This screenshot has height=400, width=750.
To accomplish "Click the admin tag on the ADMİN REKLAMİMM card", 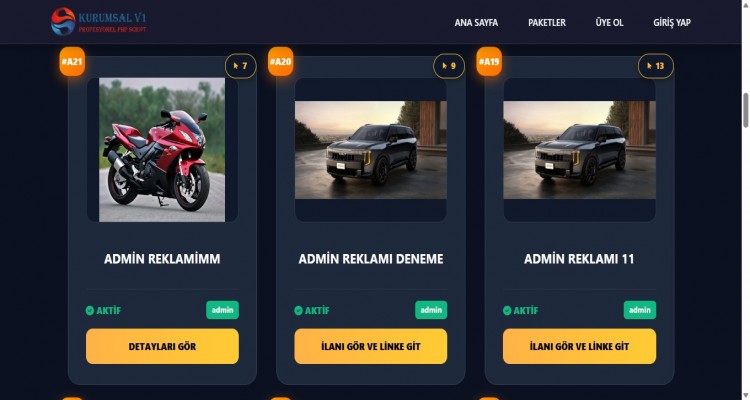I will [x=222, y=310].
